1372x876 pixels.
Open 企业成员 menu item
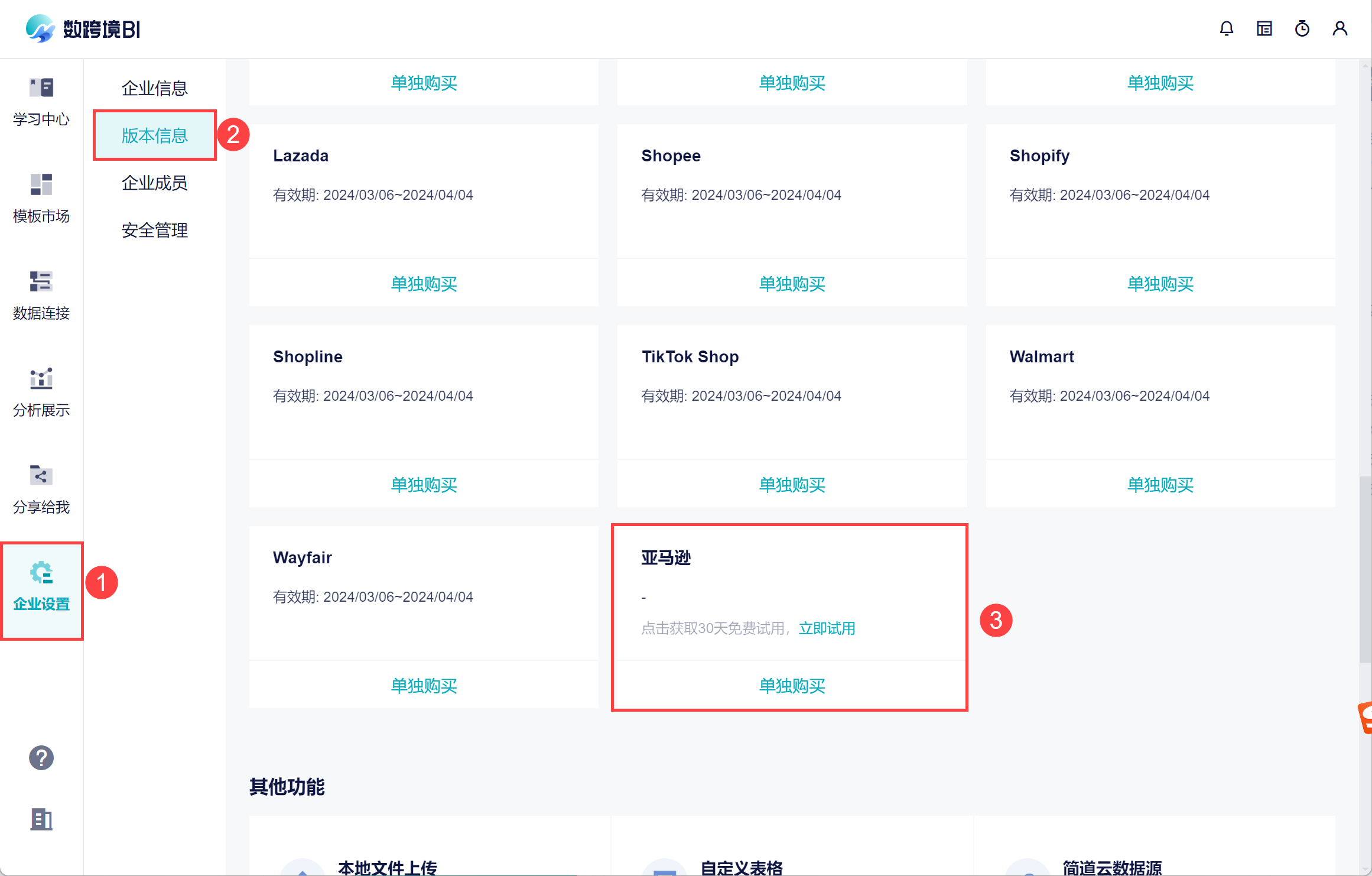[x=154, y=183]
